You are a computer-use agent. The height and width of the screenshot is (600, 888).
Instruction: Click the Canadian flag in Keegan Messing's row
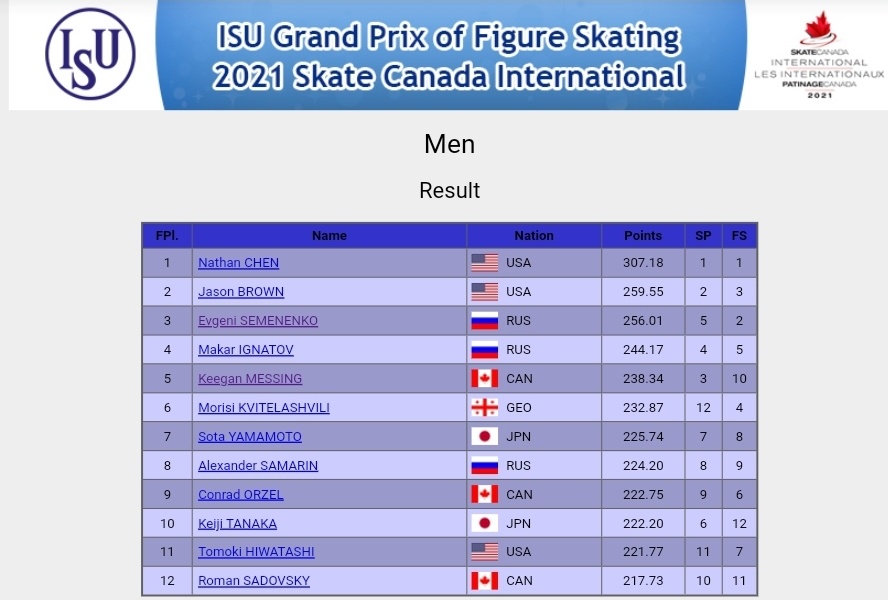click(485, 378)
